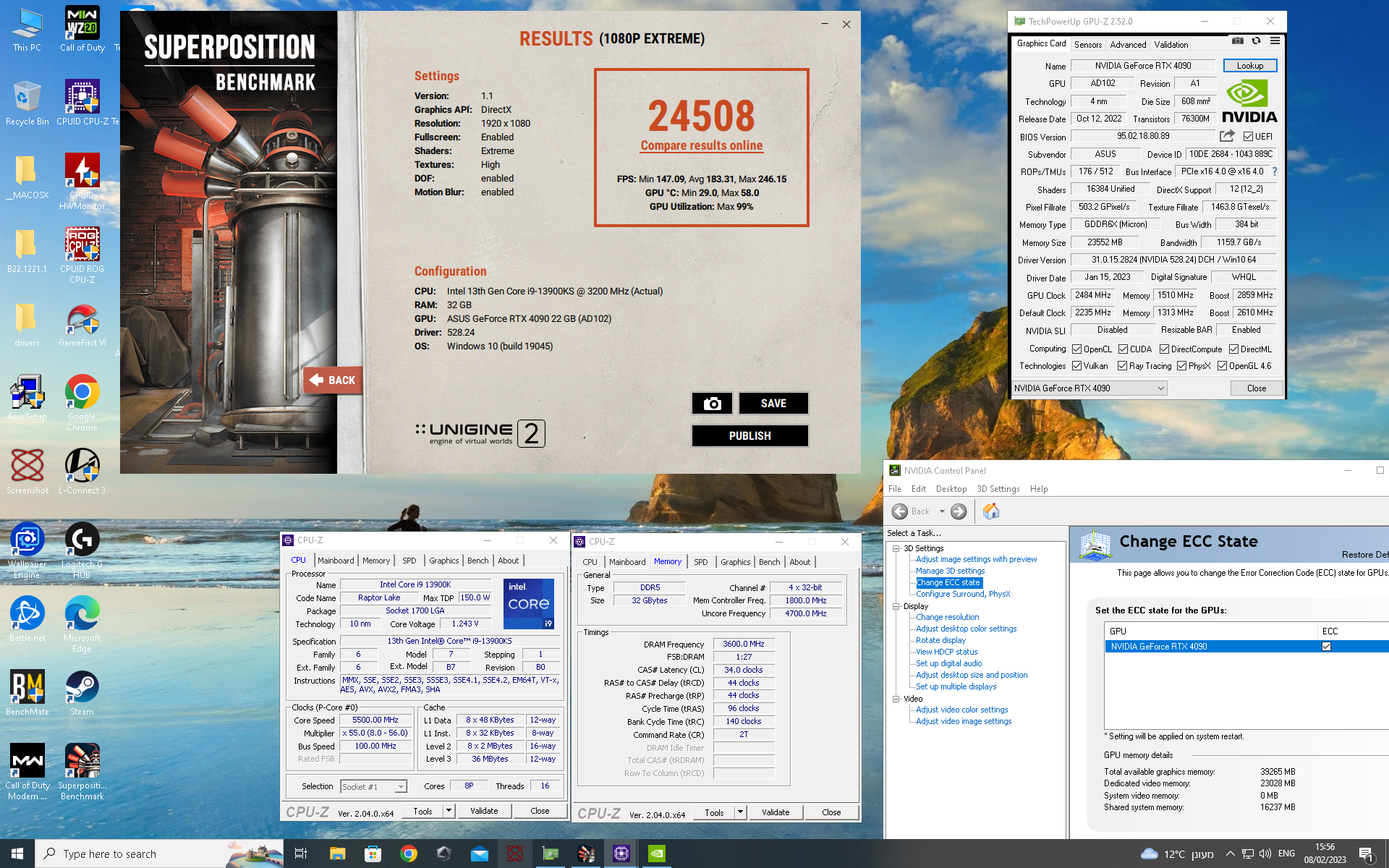
Task: Click the Bus Interface question mark icon
Action: click(1275, 171)
